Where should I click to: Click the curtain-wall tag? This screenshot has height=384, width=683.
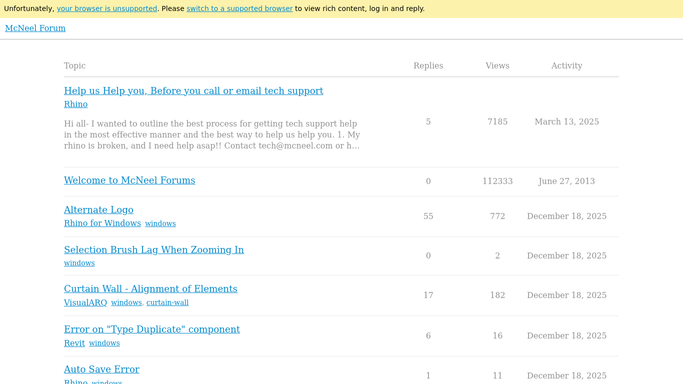point(167,303)
